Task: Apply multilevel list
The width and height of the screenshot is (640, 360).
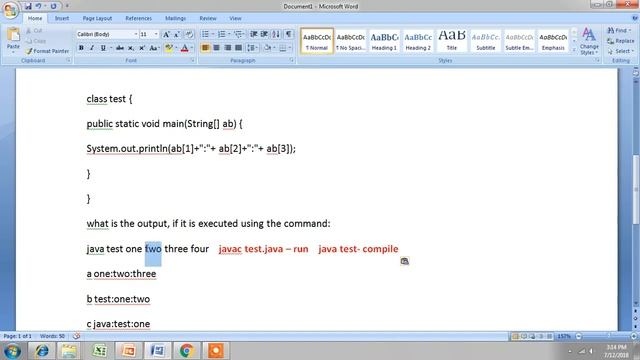Action: click(x=238, y=34)
